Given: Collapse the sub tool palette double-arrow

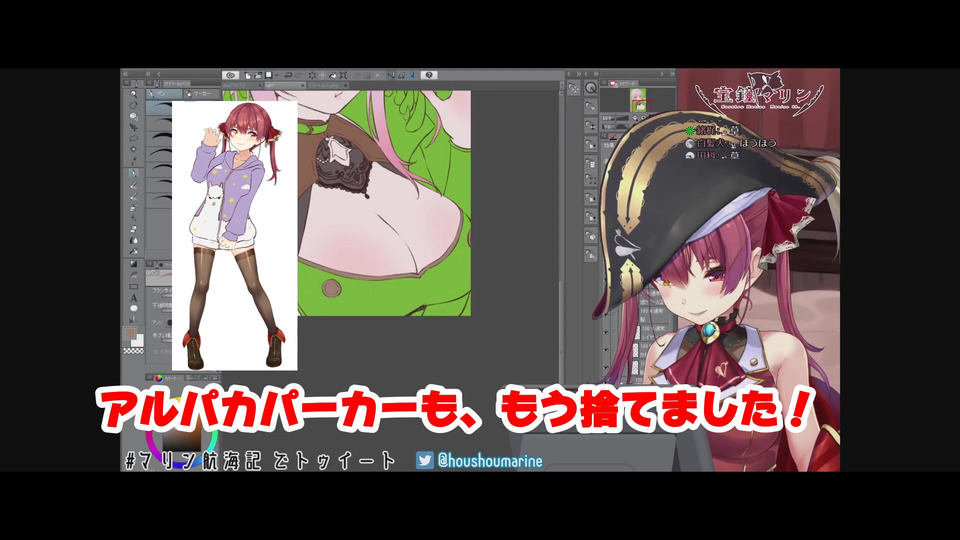Looking at the screenshot, I should (x=148, y=74).
